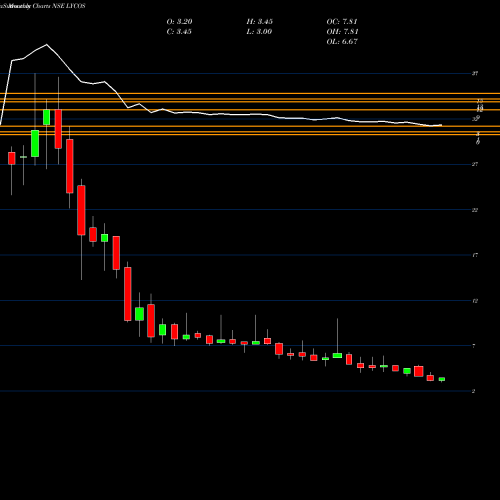500x500 pixels.
Task: Click the 12 price axis label
Action: tap(475, 301)
